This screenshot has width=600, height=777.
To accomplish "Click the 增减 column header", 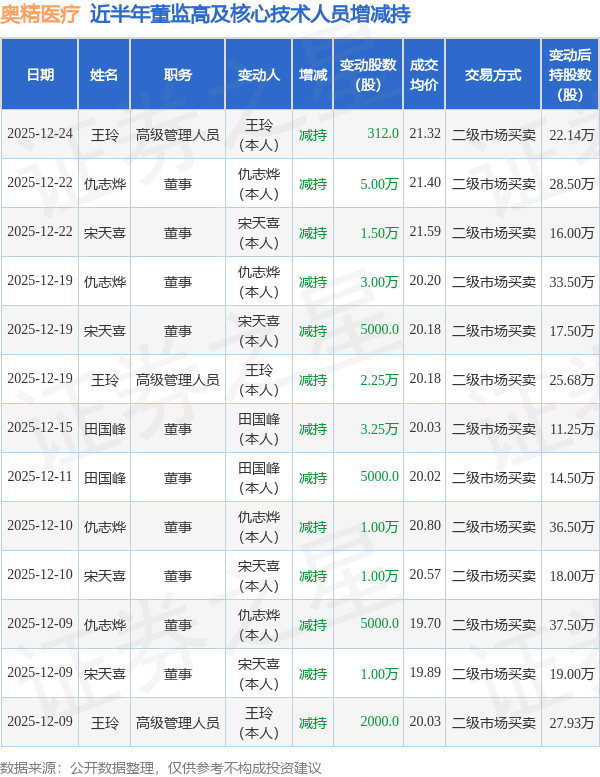I will coord(313,75).
